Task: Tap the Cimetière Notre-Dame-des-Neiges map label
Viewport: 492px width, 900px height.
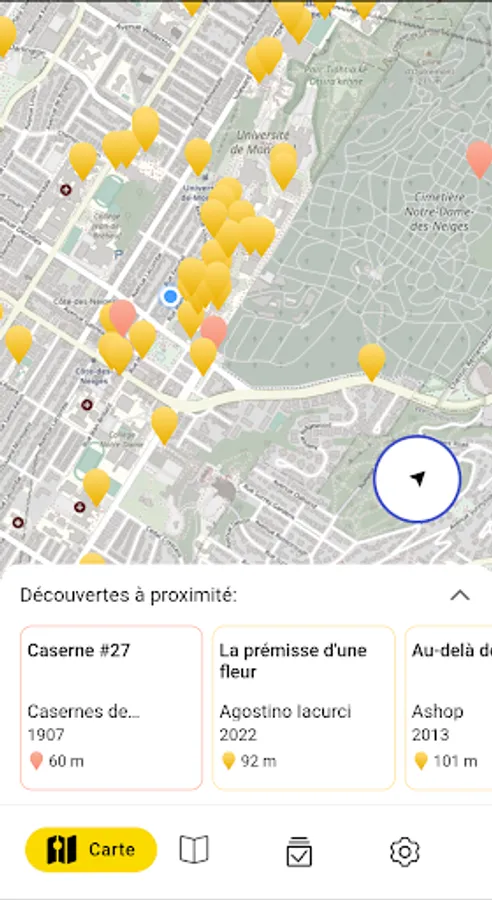Action: point(439,211)
